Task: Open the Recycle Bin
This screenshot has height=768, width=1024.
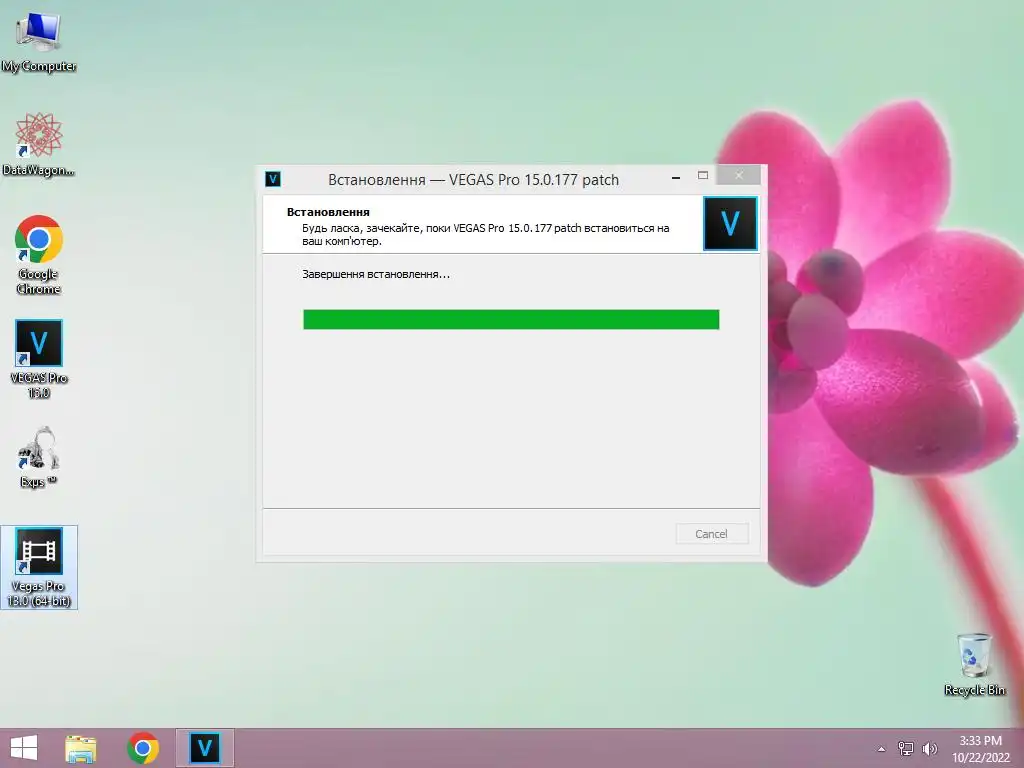Action: tap(974, 664)
